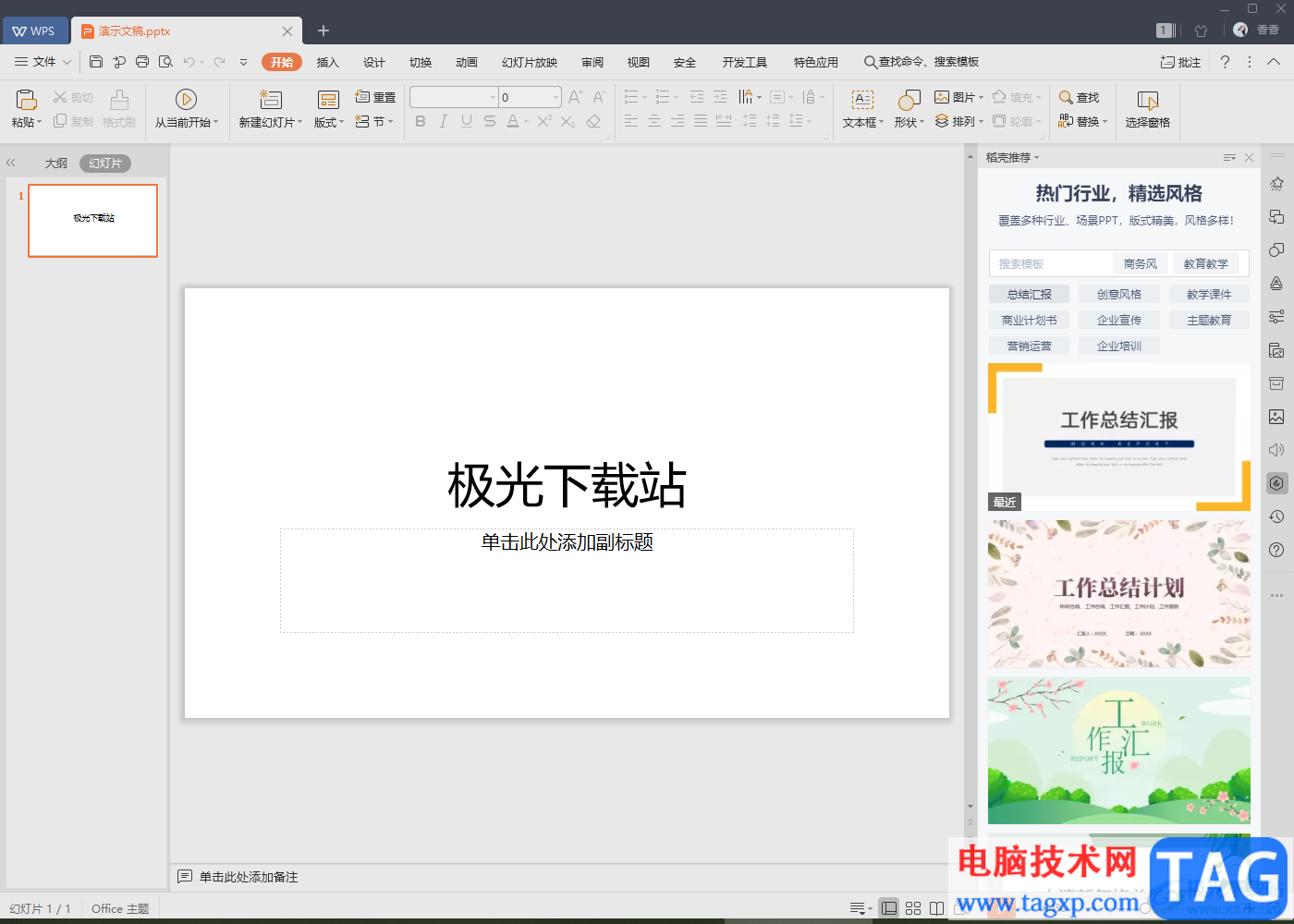Click the Comment (批注) button
The image size is (1294, 924).
[x=1180, y=62]
